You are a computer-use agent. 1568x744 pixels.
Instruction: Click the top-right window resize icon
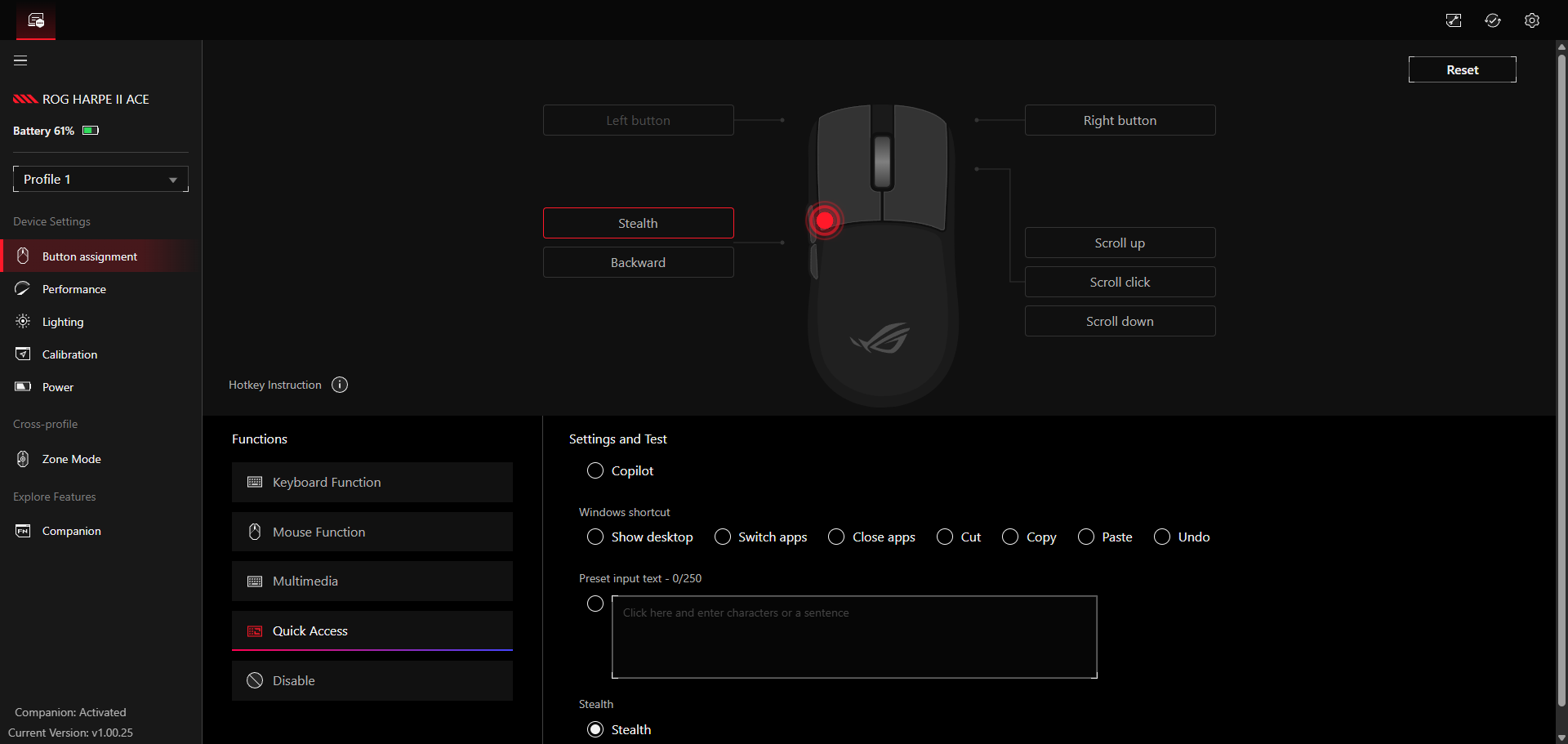click(x=1454, y=20)
